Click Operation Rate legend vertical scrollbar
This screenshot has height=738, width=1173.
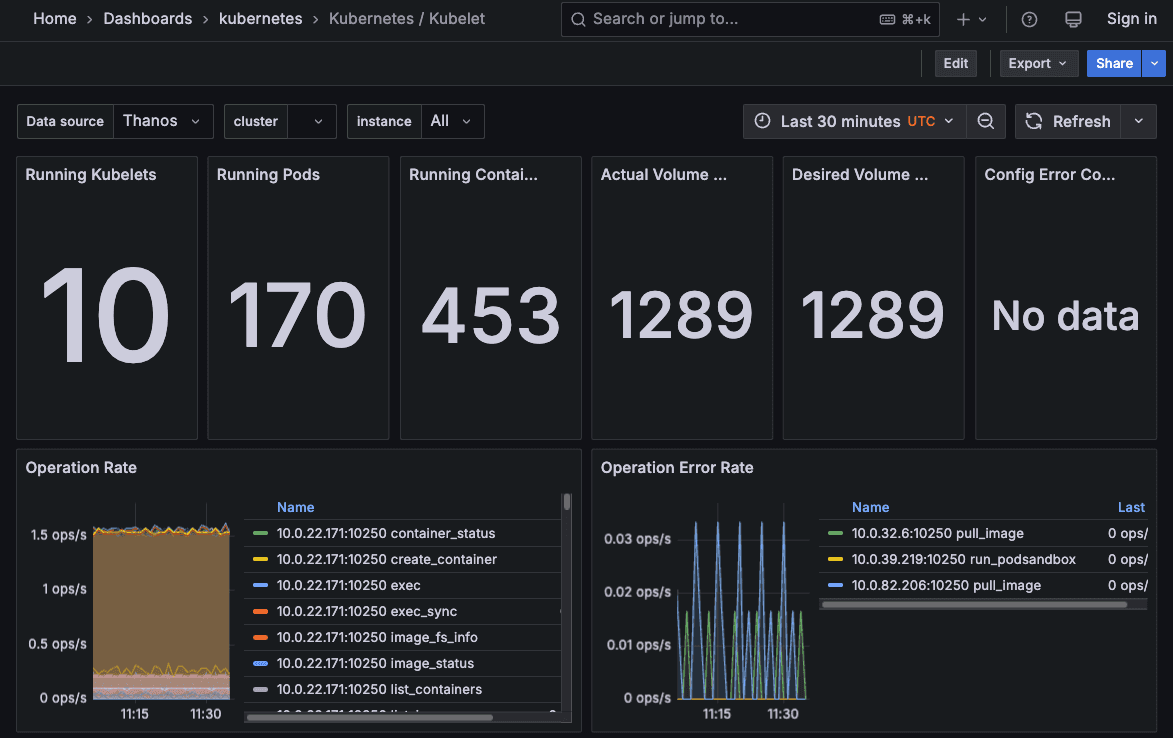click(x=567, y=502)
